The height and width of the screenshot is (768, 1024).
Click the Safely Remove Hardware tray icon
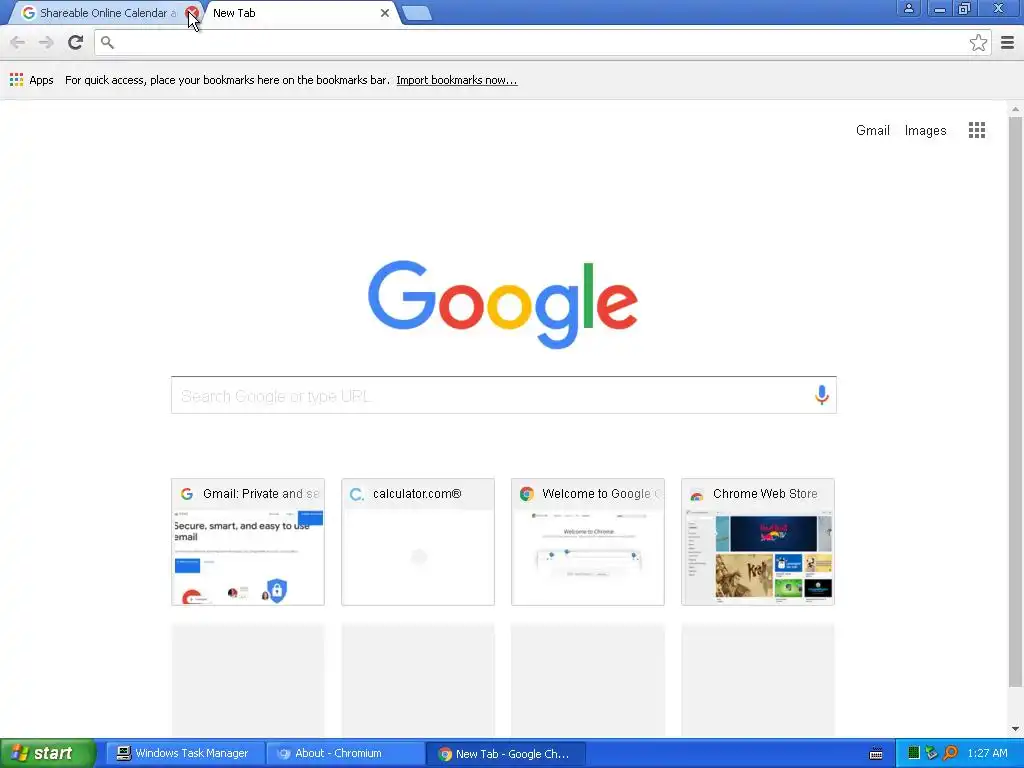tap(932, 754)
